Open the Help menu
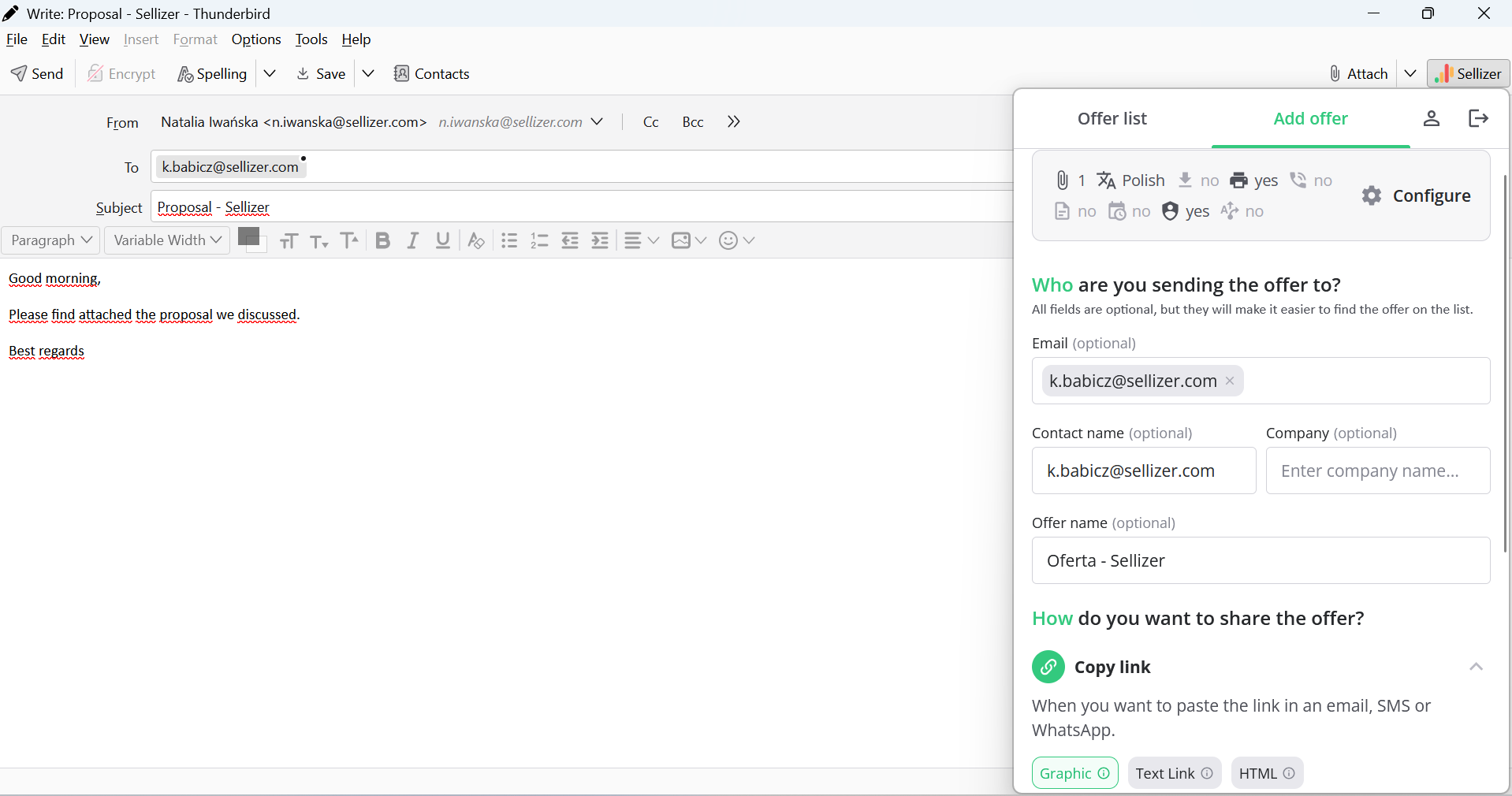The image size is (1512, 796). [356, 39]
